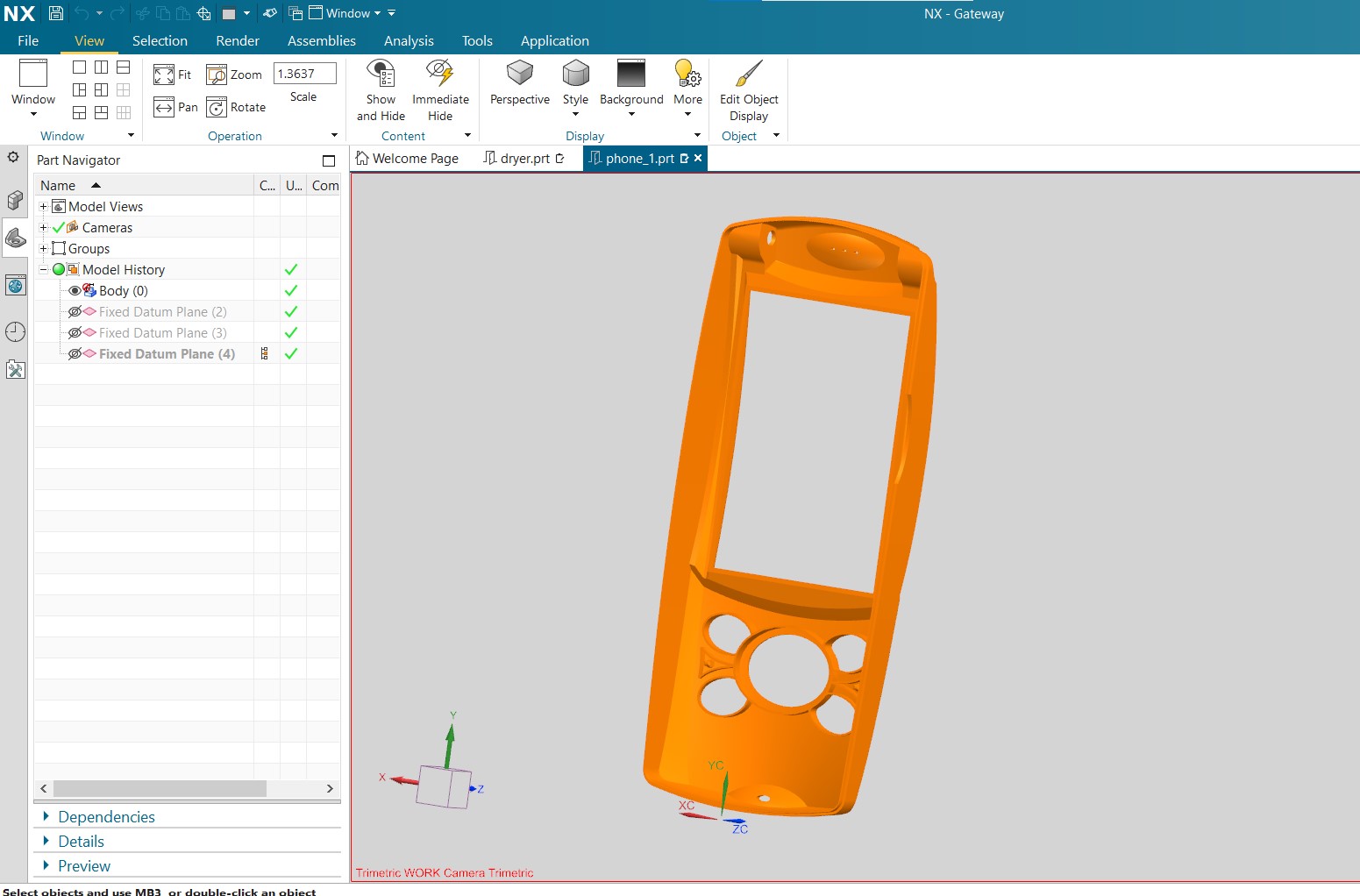Viewport: 1360px width, 896px height.
Task: Toggle the Perspective view
Action: tap(520, 83)
